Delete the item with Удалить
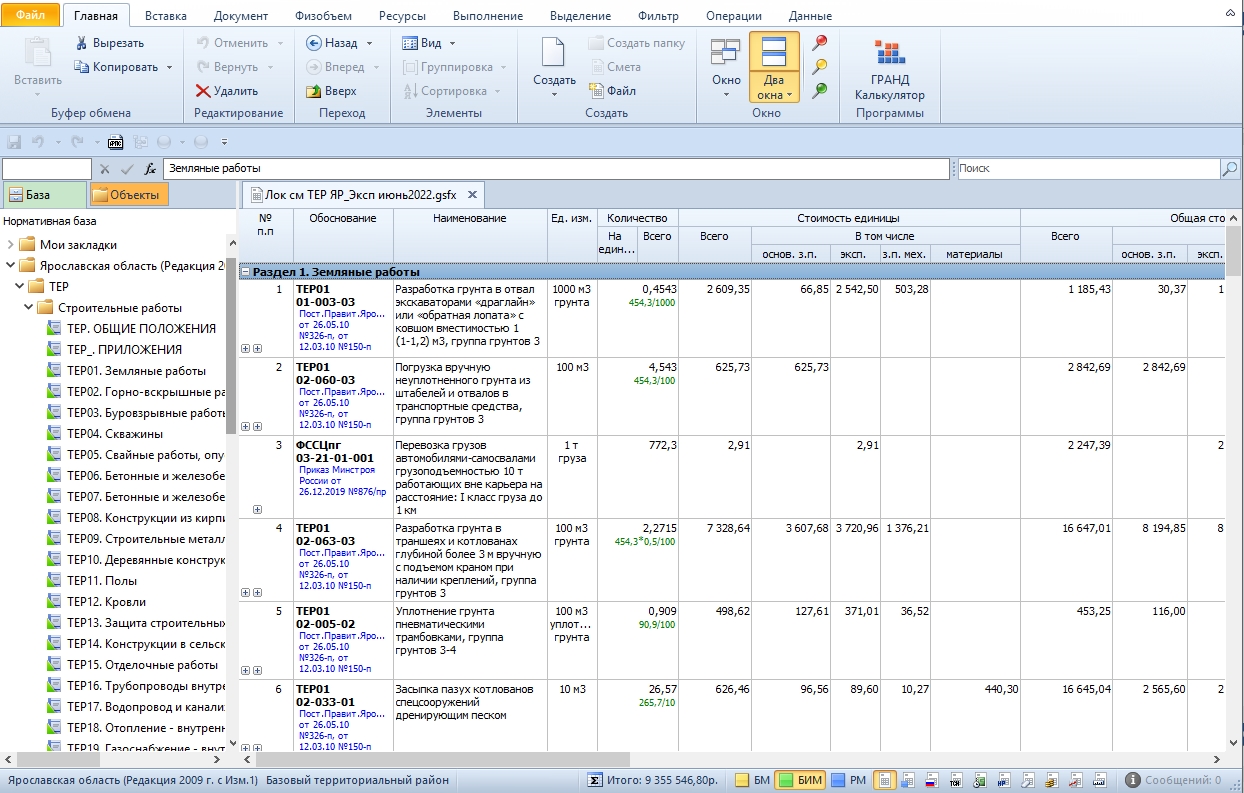The image size is (1244, 793). (x=226, y=91)
